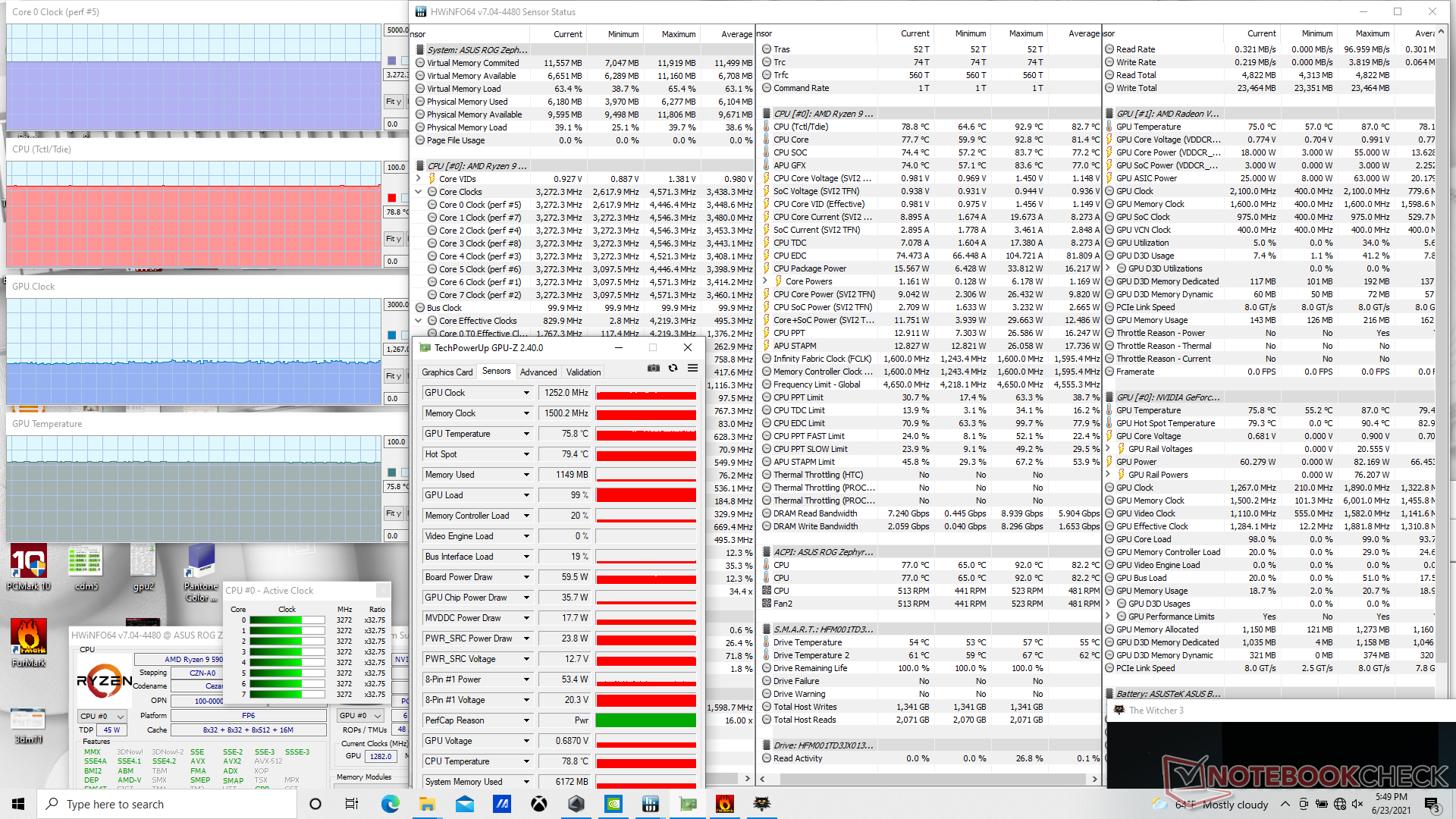Open the cdm5 desktop file
This screenshot has width=1456, height=819.
pyautogui.click(x=86, y=568)
